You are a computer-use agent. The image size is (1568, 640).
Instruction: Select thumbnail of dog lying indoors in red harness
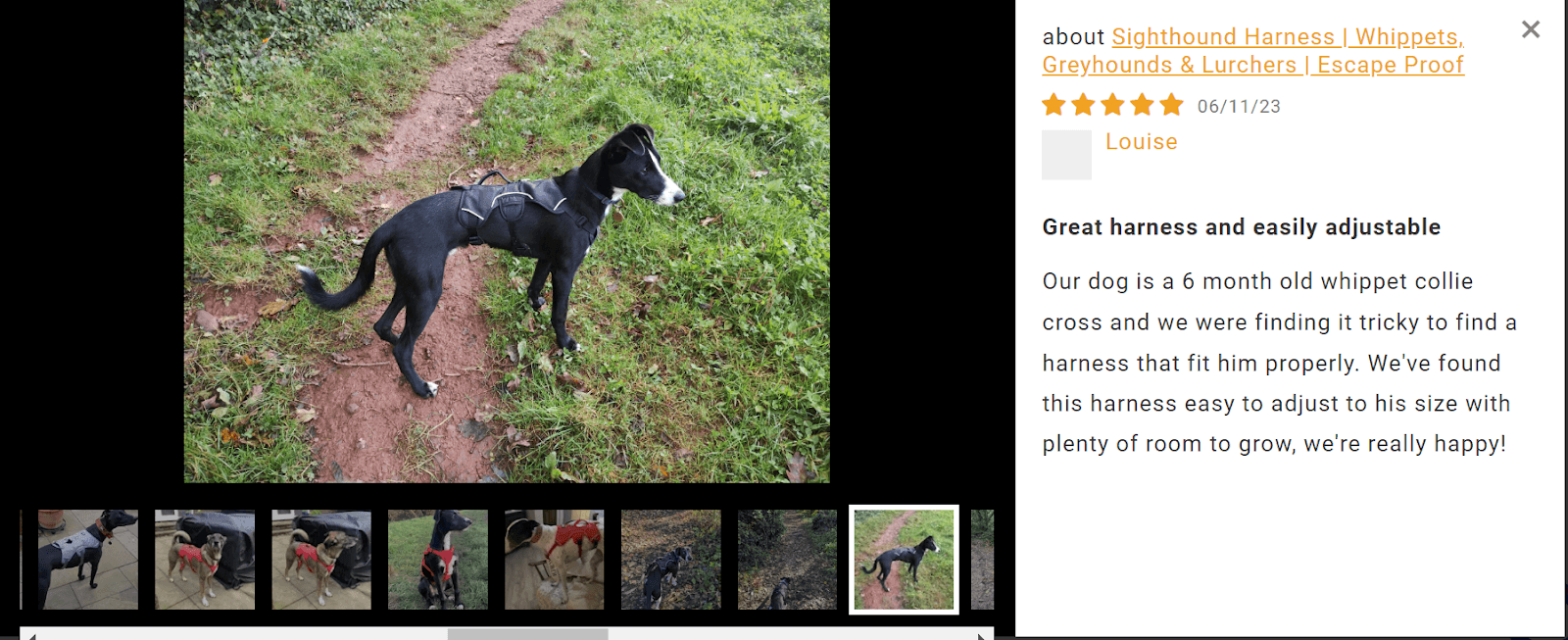(555, 560)
